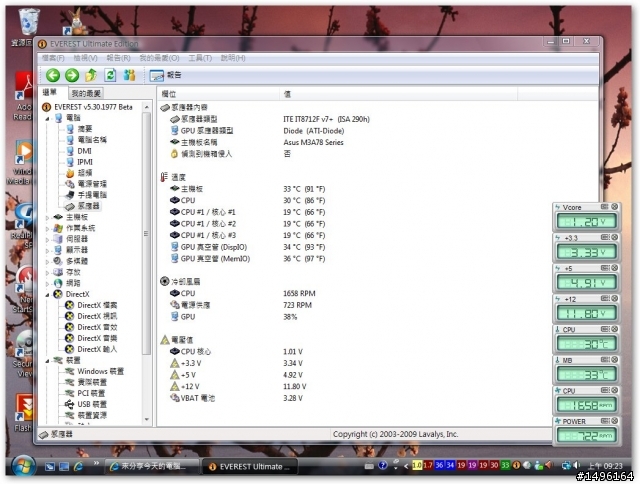The height and width of the screenshot is (484, 640).
Task: Switch to the 選單 menu tab
Action: coord(51,93)
